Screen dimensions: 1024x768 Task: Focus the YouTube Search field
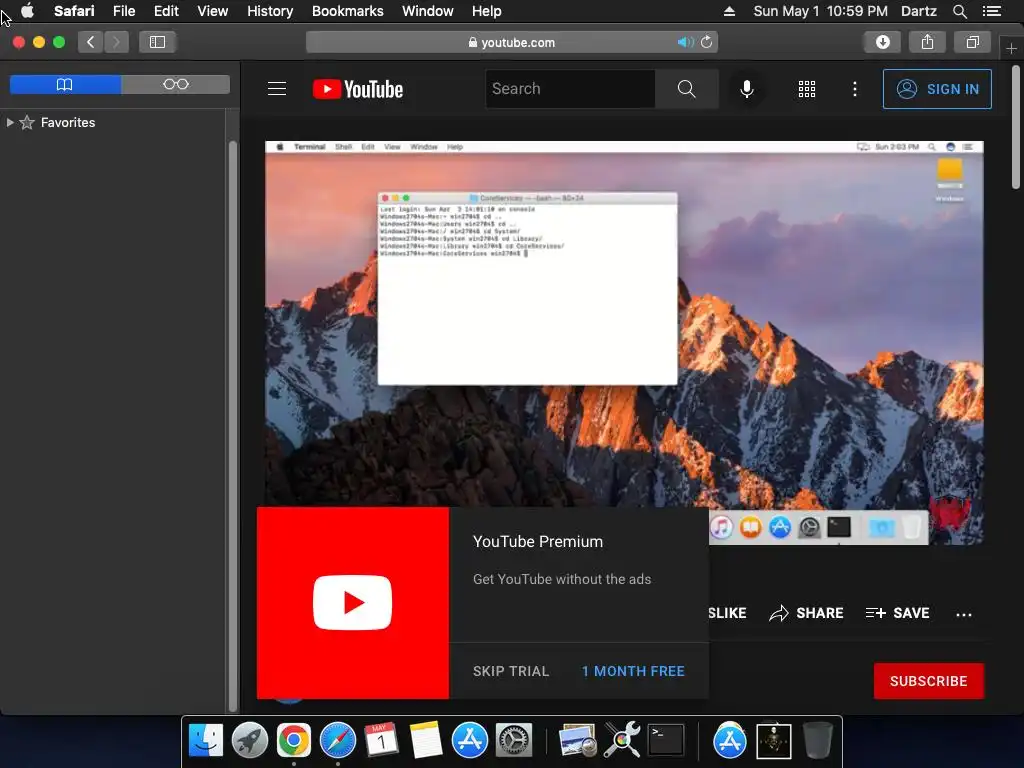tap(570, 89)
